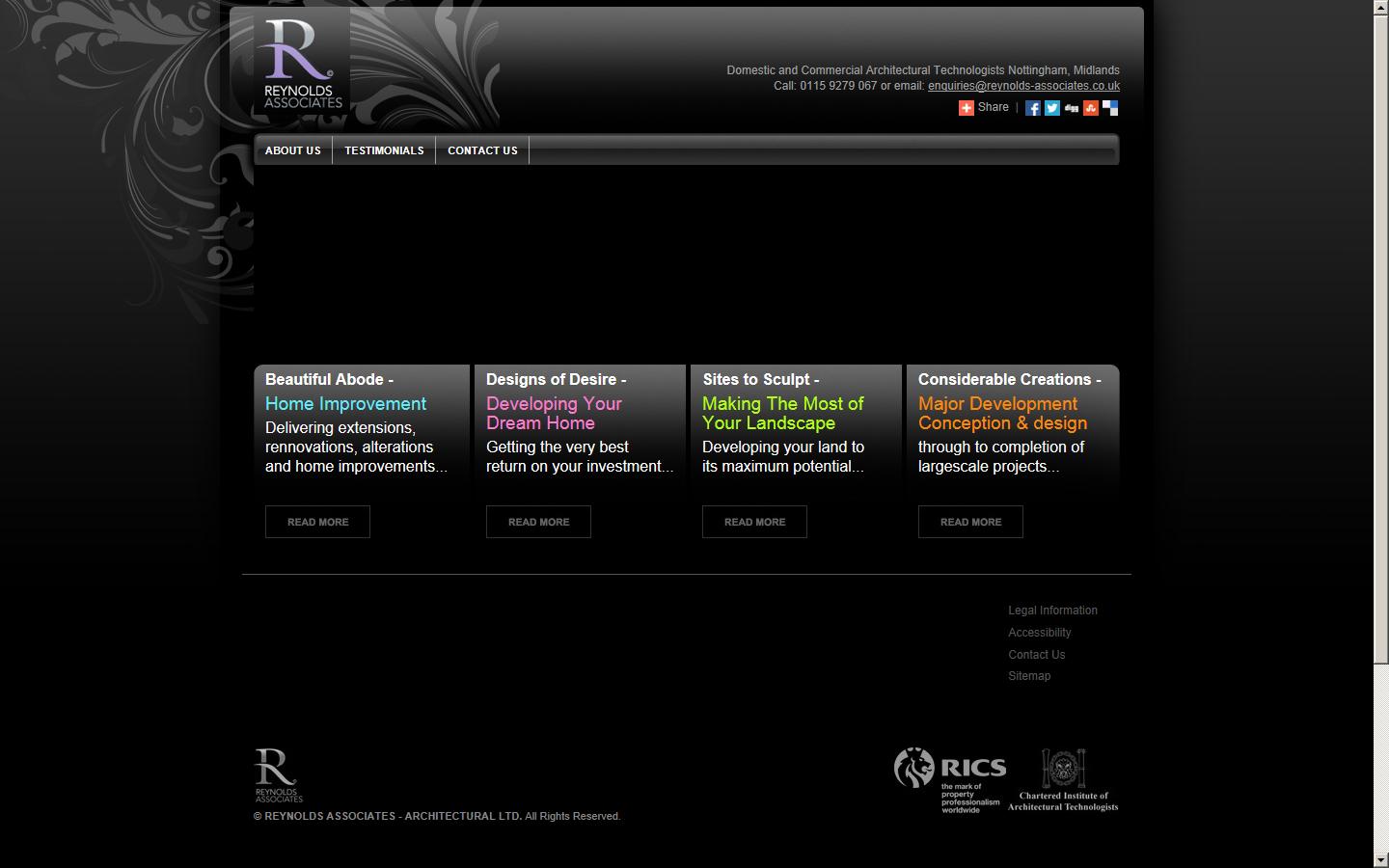Share the page on Twitter
The height and width of the screenshot is (868, 1389).
point(1052,108)
